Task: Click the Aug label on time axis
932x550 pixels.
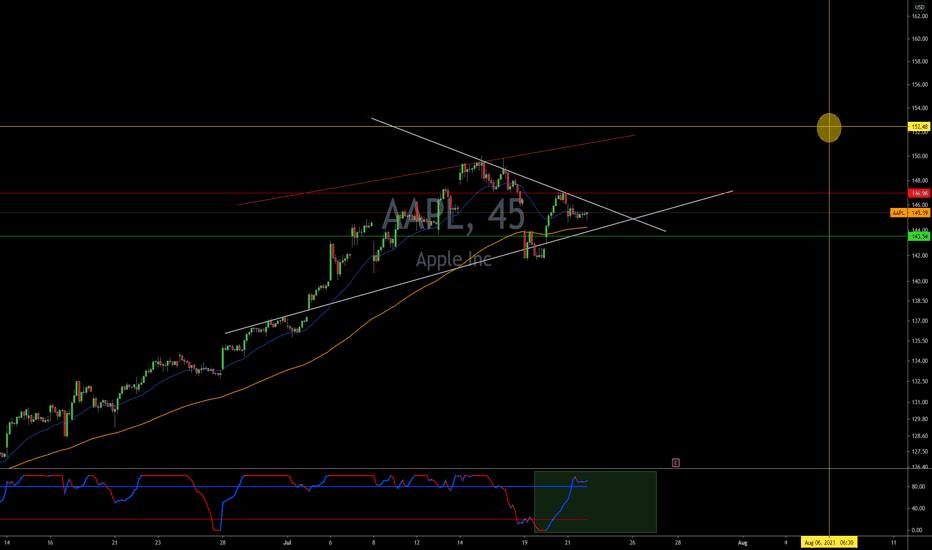Action: tap(742, 542)
